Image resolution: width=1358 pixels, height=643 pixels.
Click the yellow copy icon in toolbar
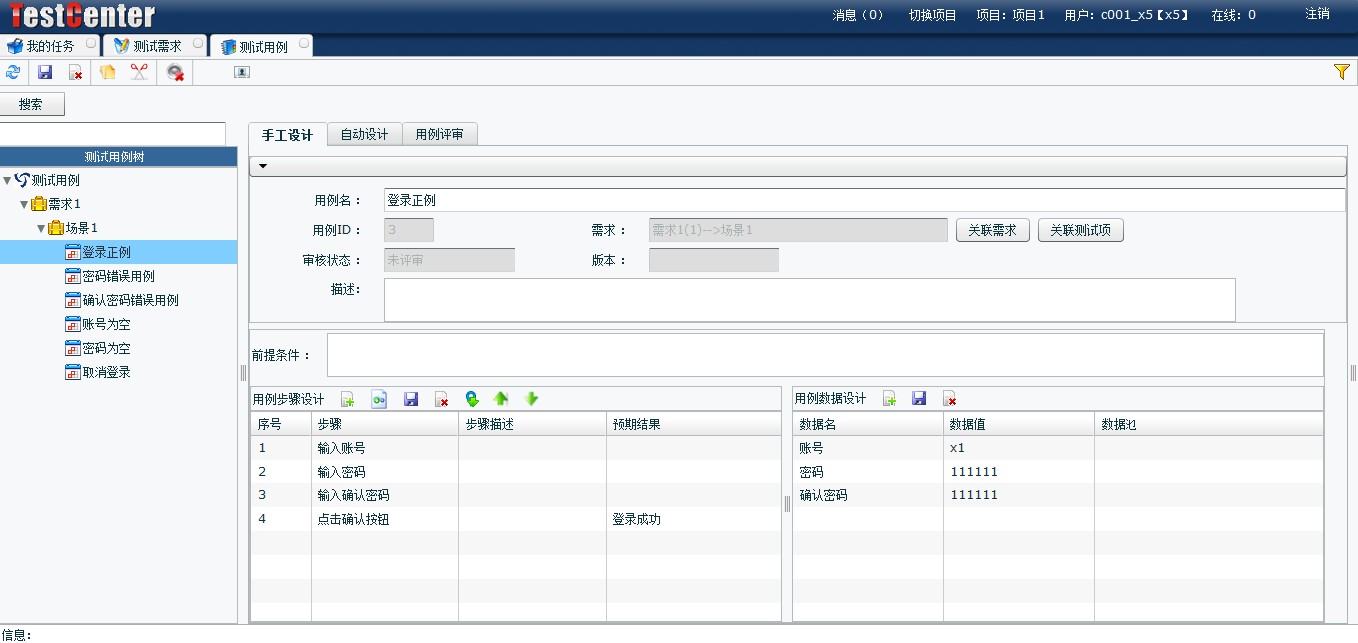pyautogui.click(x=108, y=72)
